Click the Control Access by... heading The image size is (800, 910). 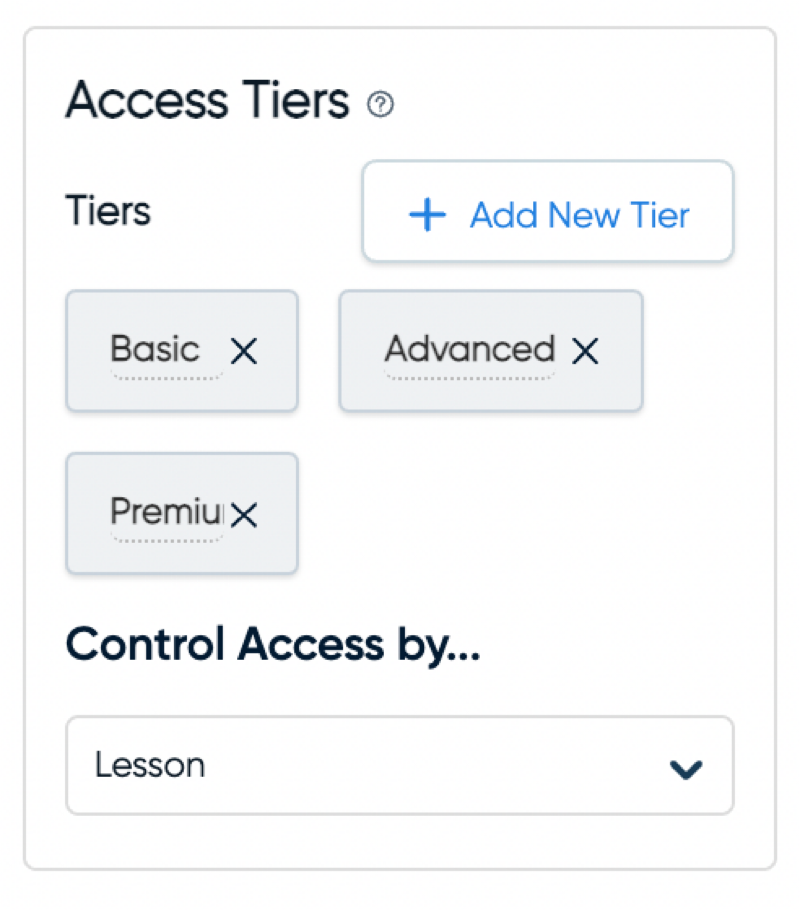click(273, 645)
